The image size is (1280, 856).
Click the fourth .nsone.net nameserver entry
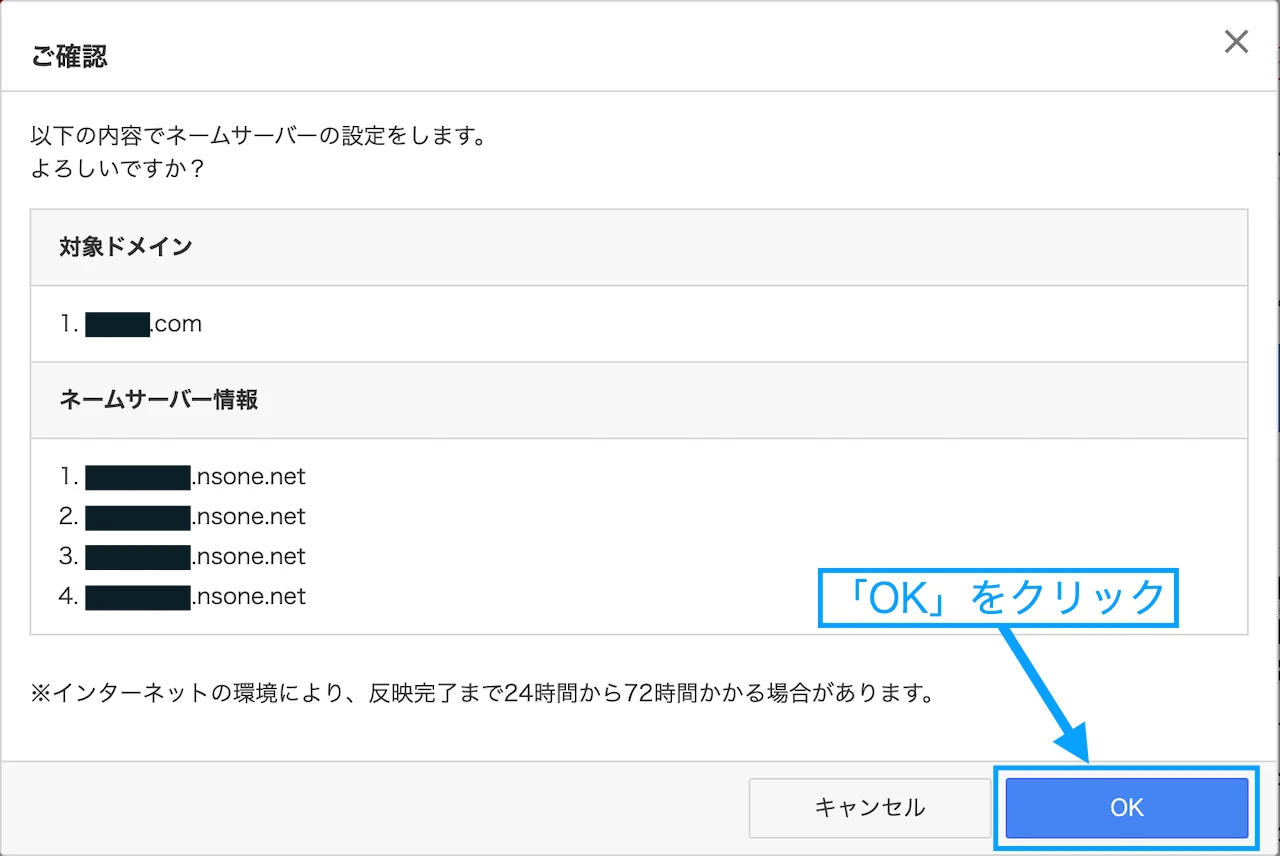pos(195,597)
